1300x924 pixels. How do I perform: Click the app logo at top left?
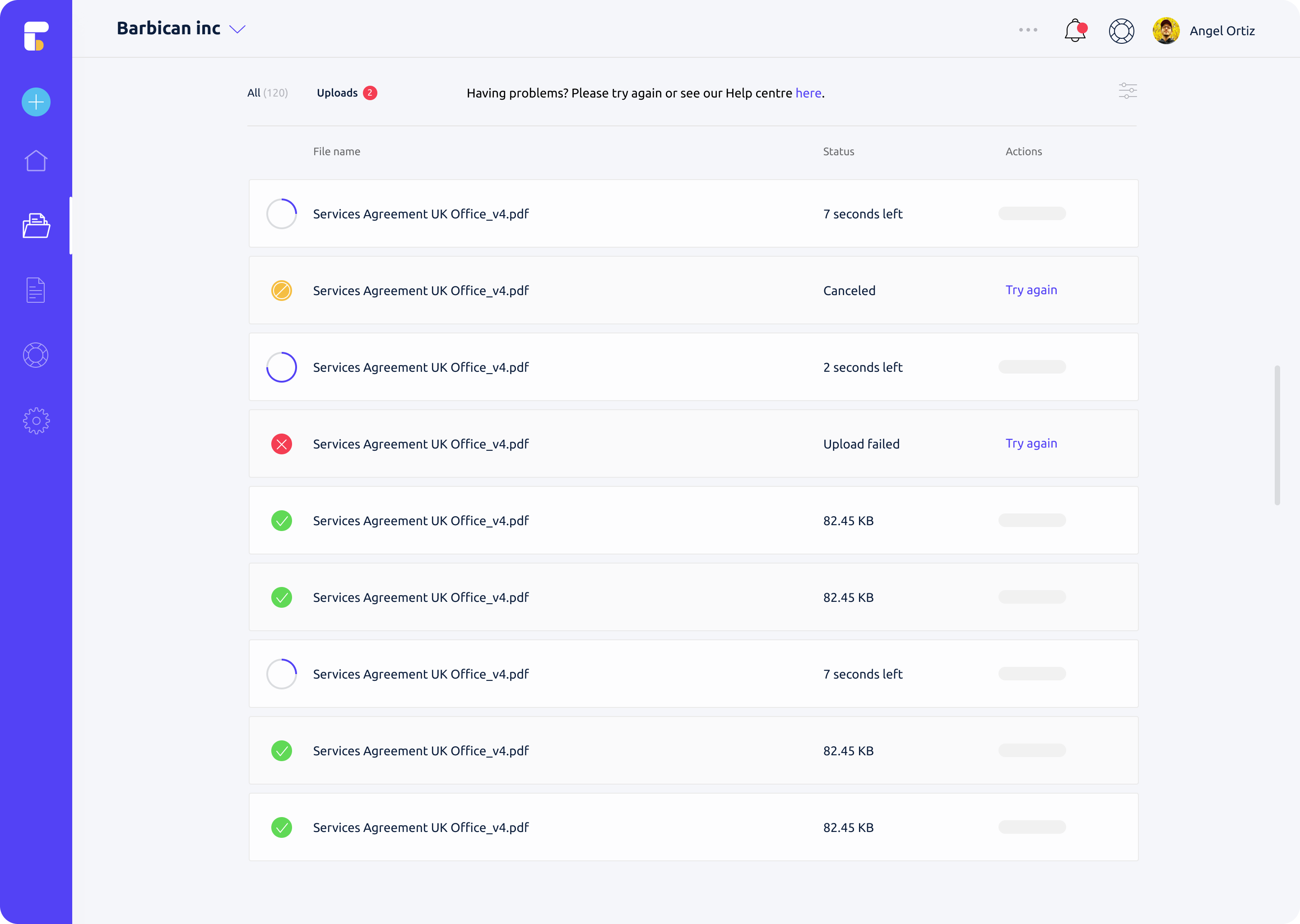coord(36,36)
